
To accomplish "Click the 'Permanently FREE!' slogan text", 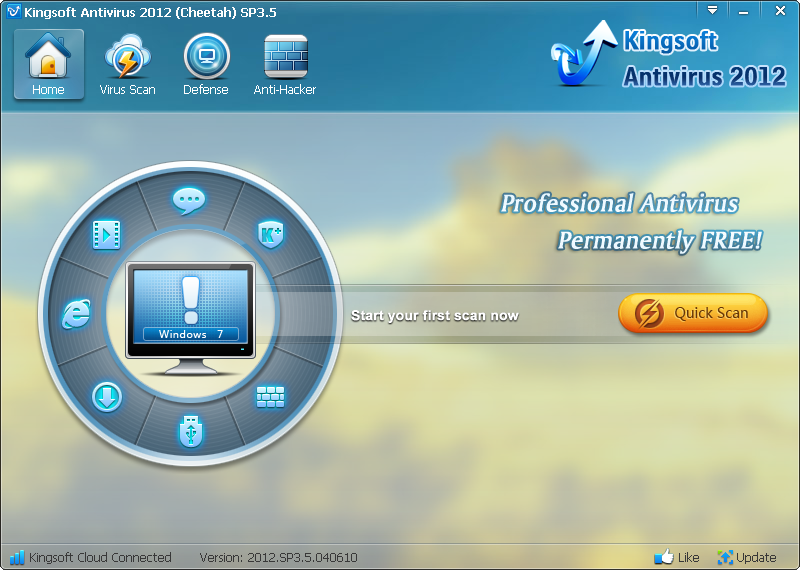I will [x=660, y=240].
